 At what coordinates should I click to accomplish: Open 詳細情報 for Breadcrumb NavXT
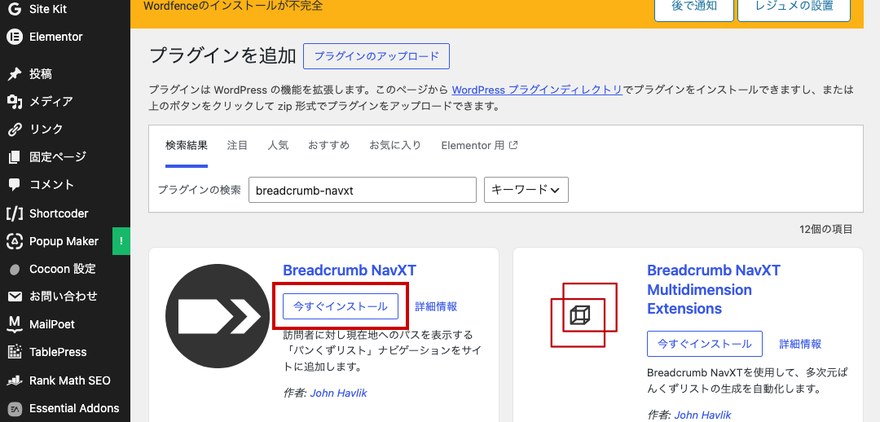coord(436,306)
